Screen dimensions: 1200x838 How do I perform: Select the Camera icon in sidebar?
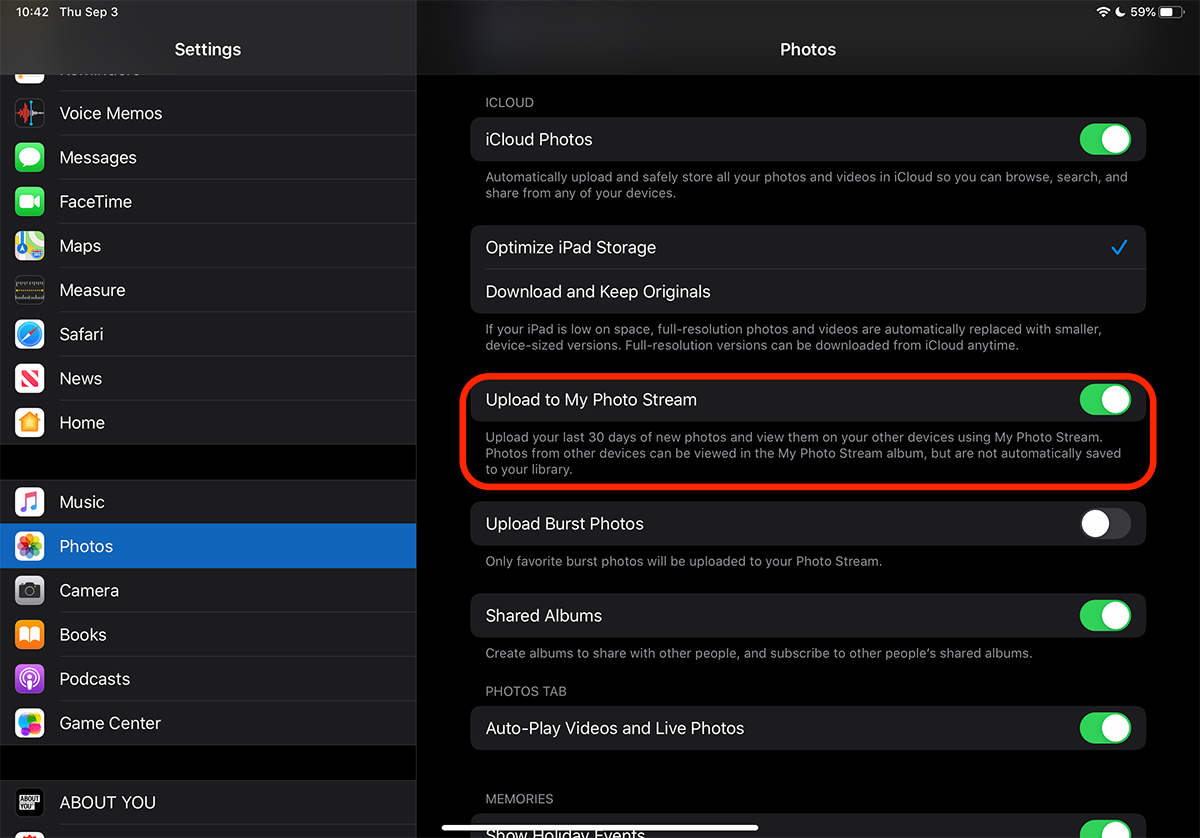[x=30, y=590]
